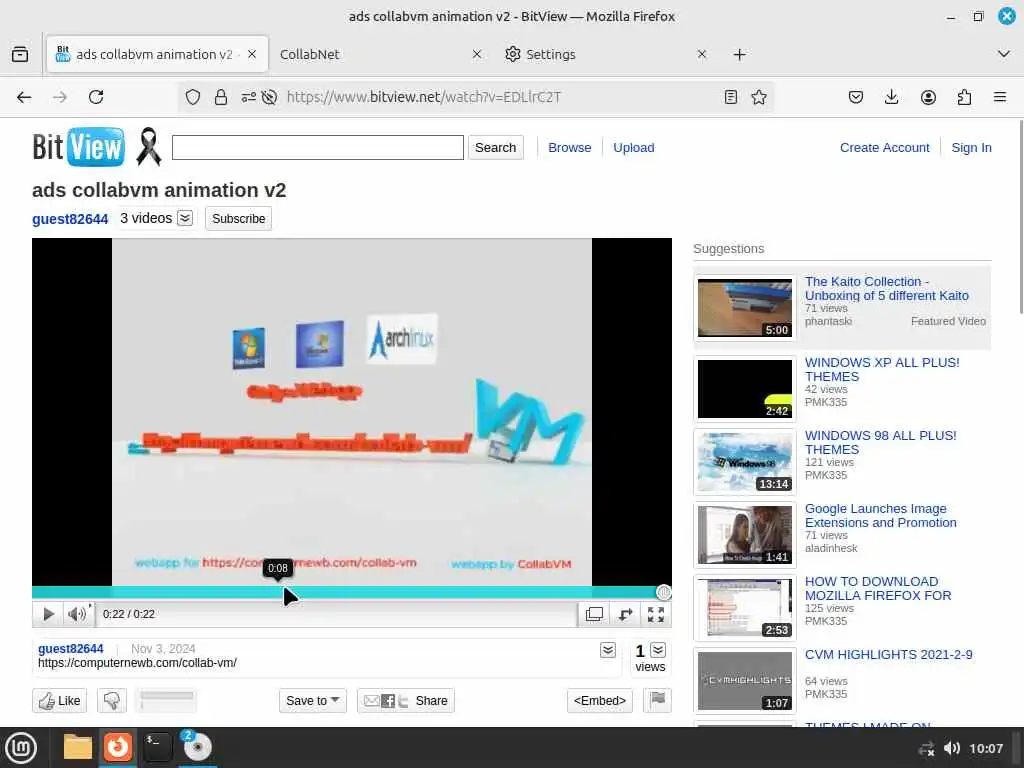Subscribe to guest82644 with the Subscribe button
1024x768 pixels.
(x=238, y=219)
